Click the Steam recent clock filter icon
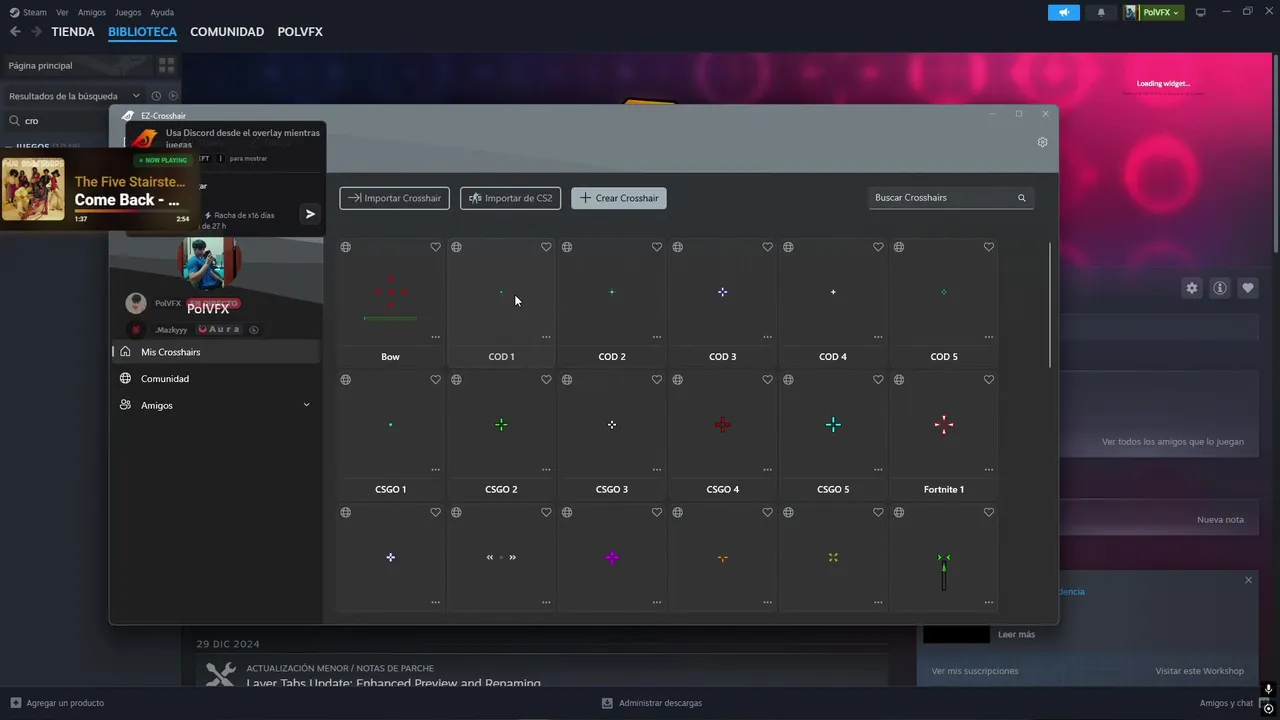 point(158,96)
